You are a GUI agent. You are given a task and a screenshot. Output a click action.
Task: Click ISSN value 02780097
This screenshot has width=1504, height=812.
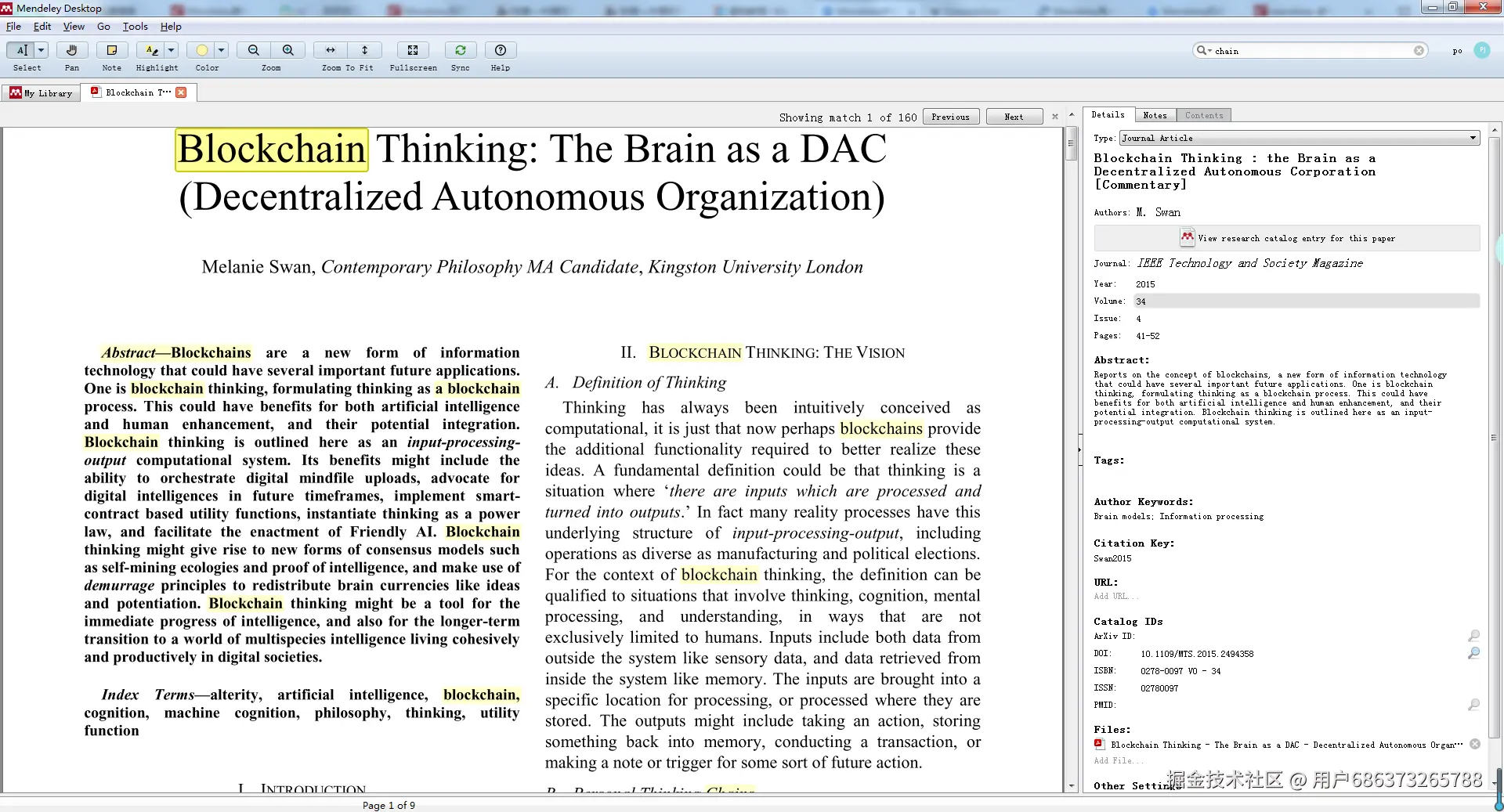click(1159, 688)
